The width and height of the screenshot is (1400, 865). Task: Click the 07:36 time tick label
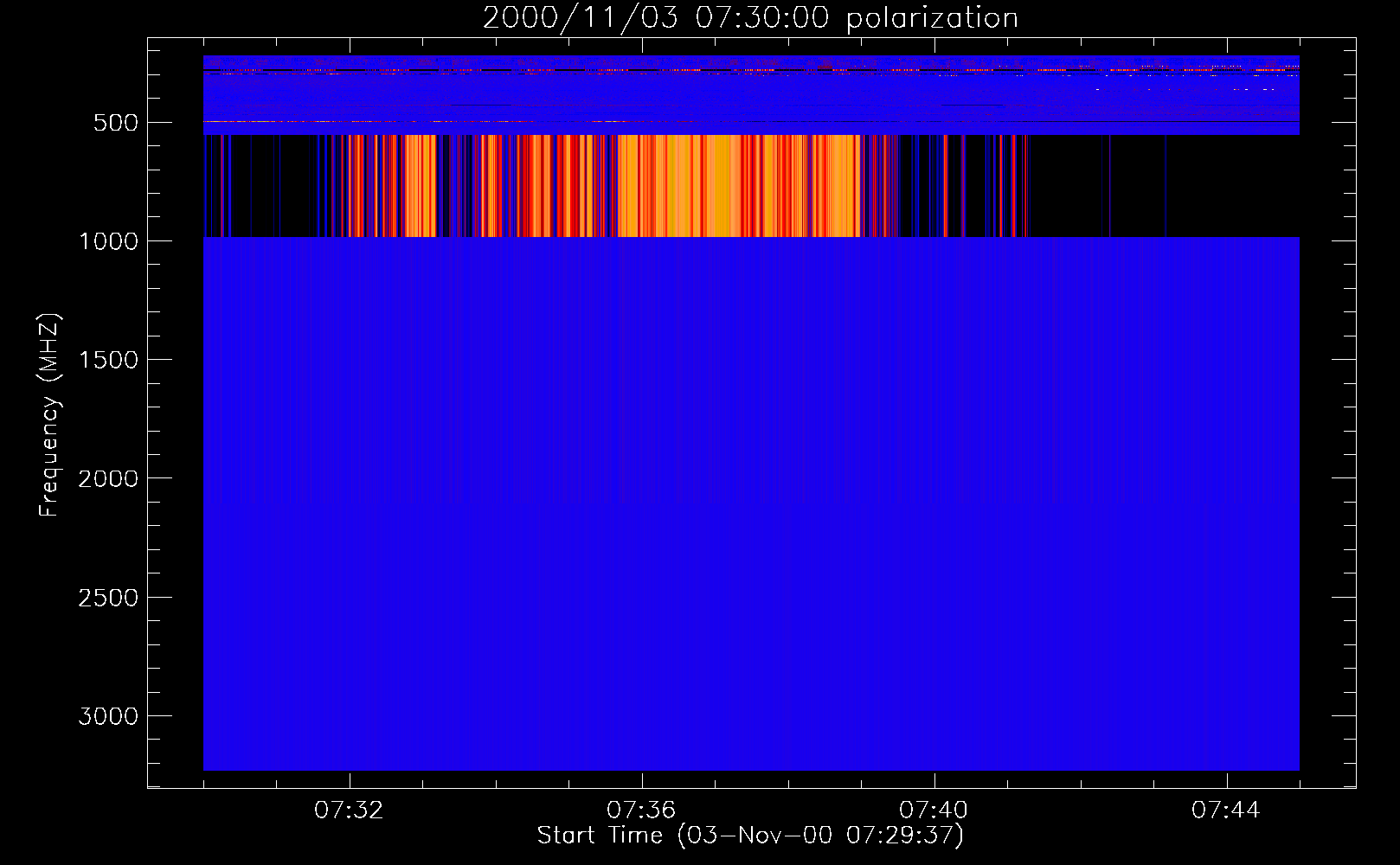coord(641,811)
